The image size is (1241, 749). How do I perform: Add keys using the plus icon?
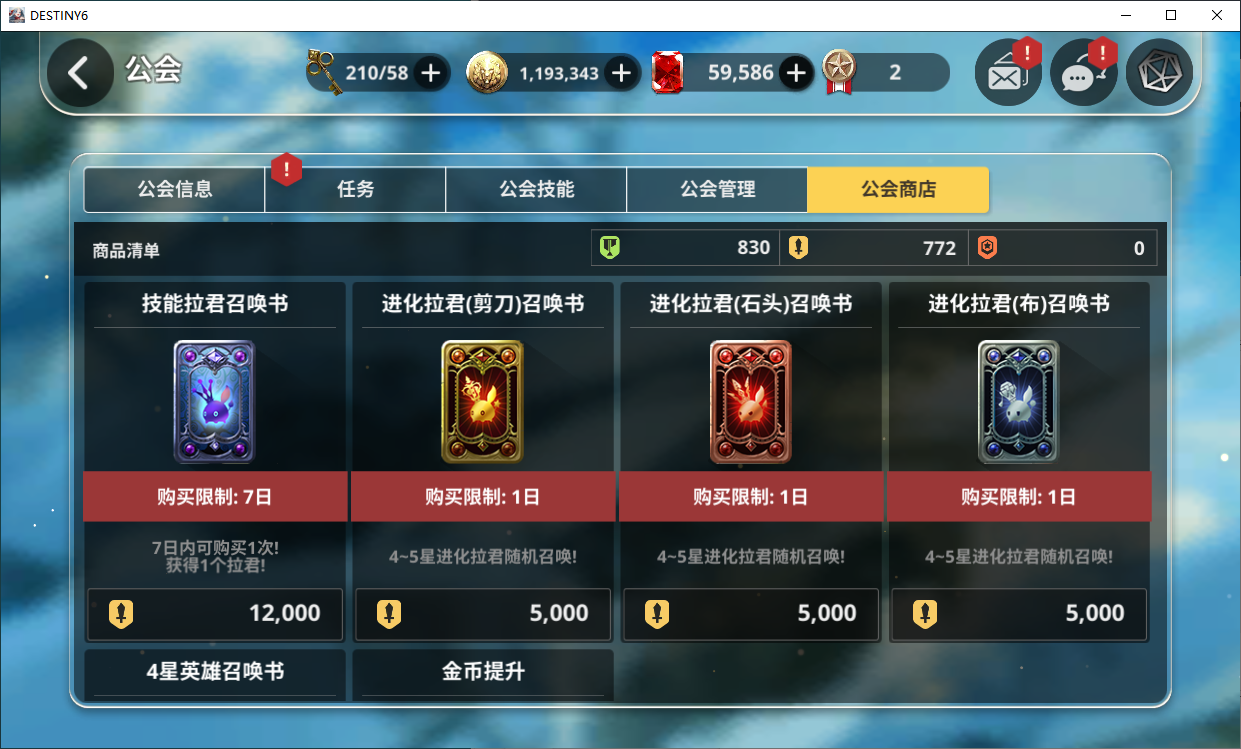pyautogui.click(x=430, y=73)
